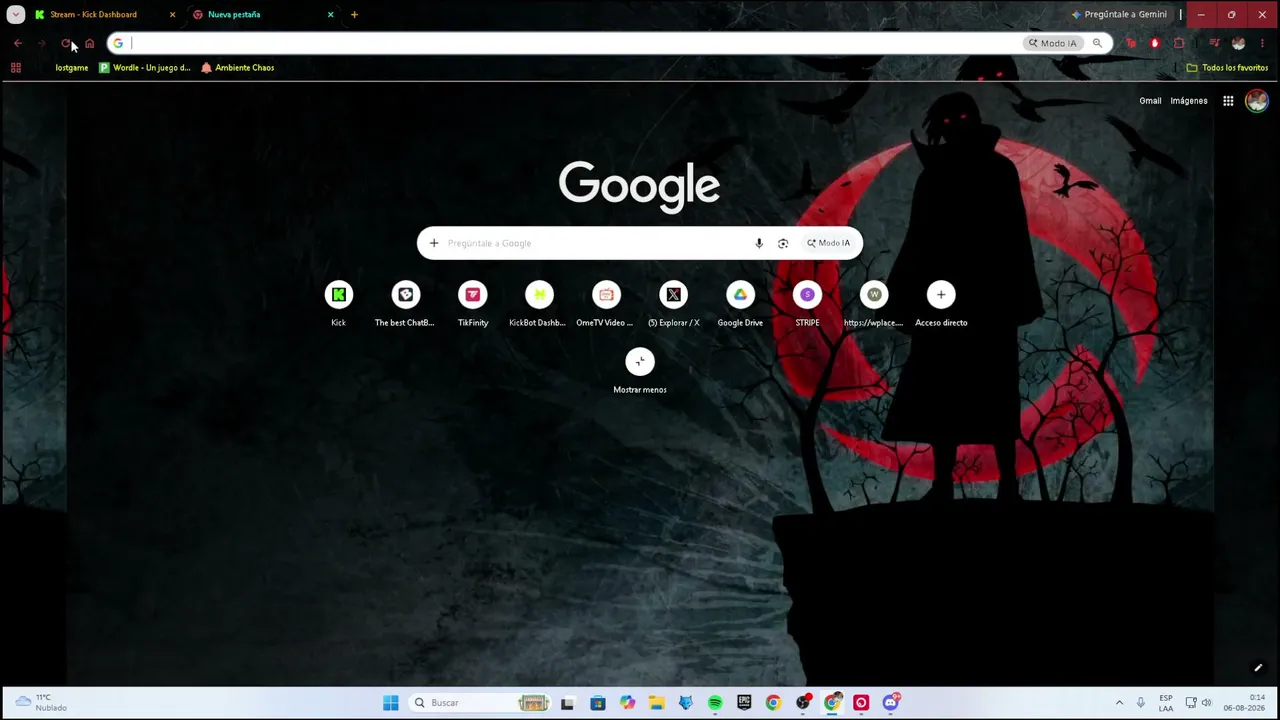Open the Chrome profile avatar in toolbar

point(1238,43)
